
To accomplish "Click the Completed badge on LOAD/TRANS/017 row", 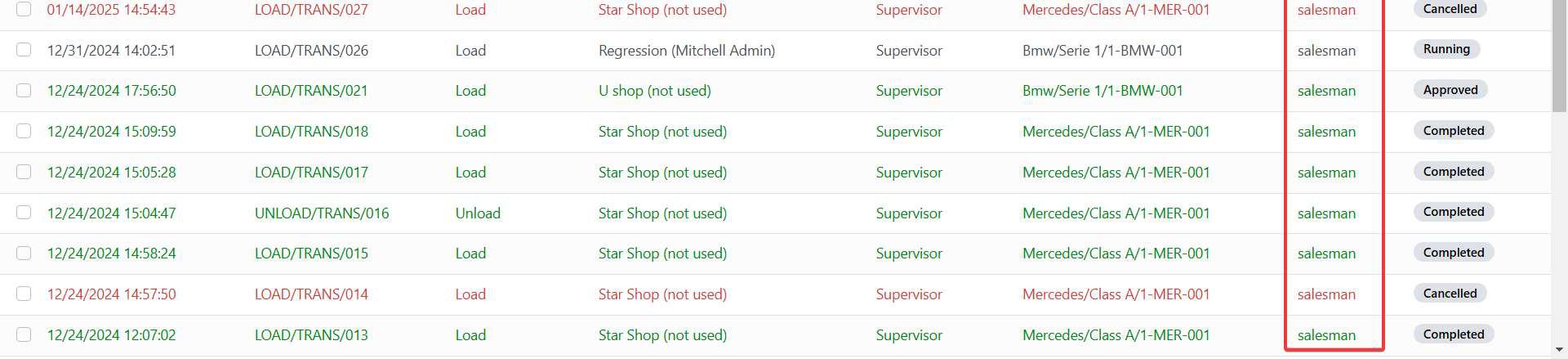I will coord(1453,172).
